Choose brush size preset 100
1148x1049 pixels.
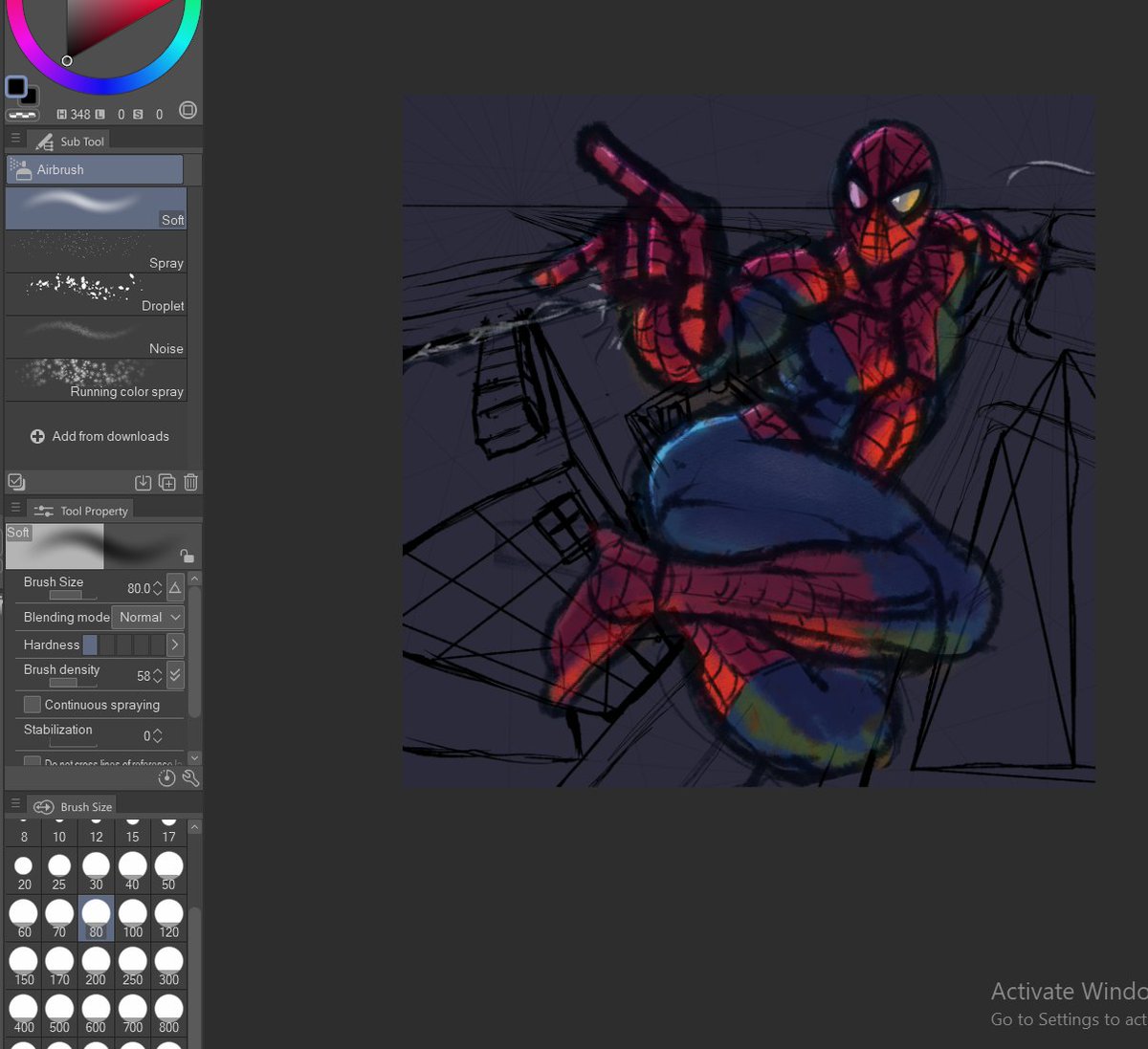pyautogui.click(x=132, y=919)
